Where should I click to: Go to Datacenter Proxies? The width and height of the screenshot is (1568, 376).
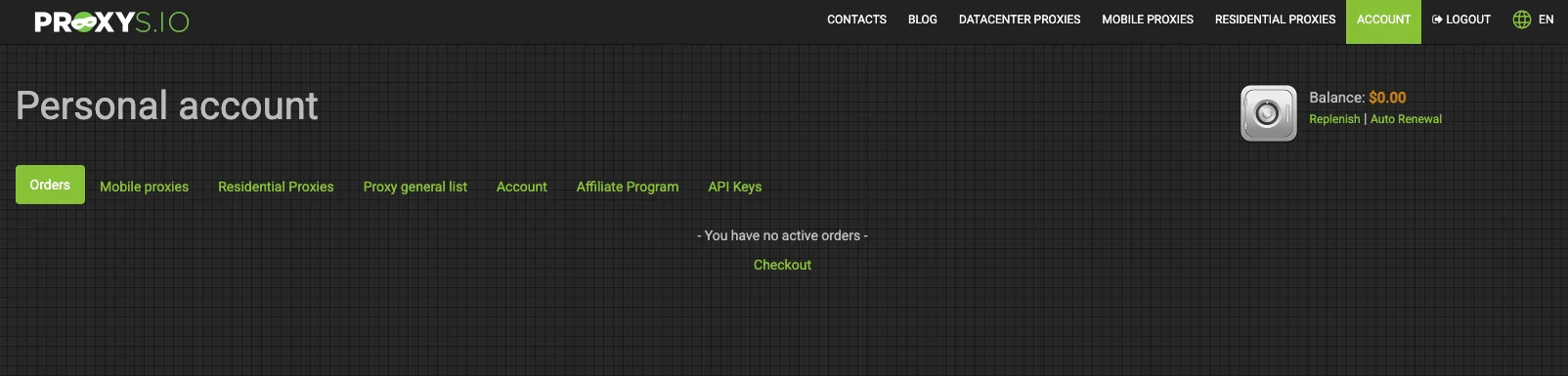click(x=1020, y=20)
